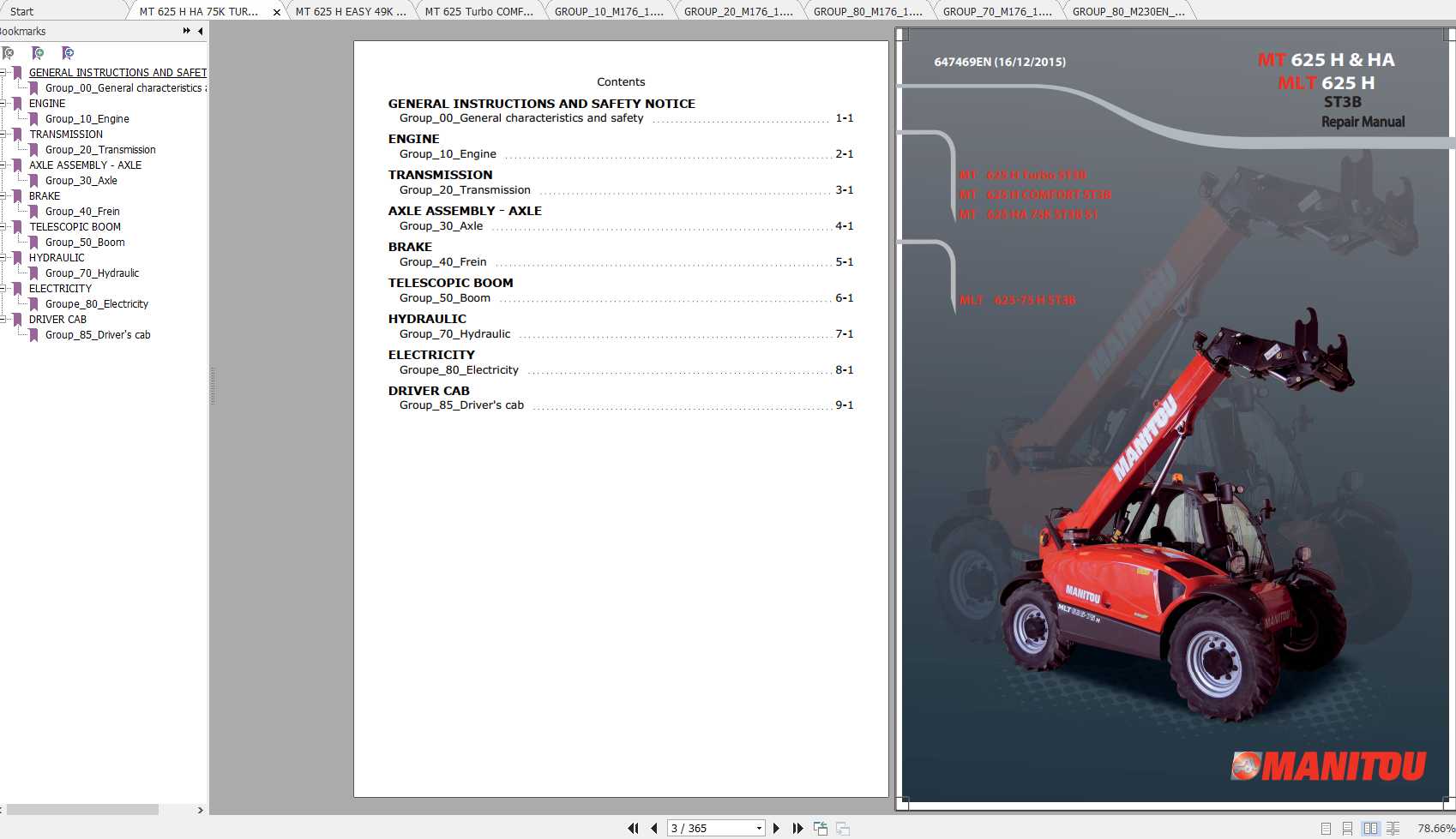
Task: Collapse the Bookmarks panel with left arrow
Action: tap(201, 31)
